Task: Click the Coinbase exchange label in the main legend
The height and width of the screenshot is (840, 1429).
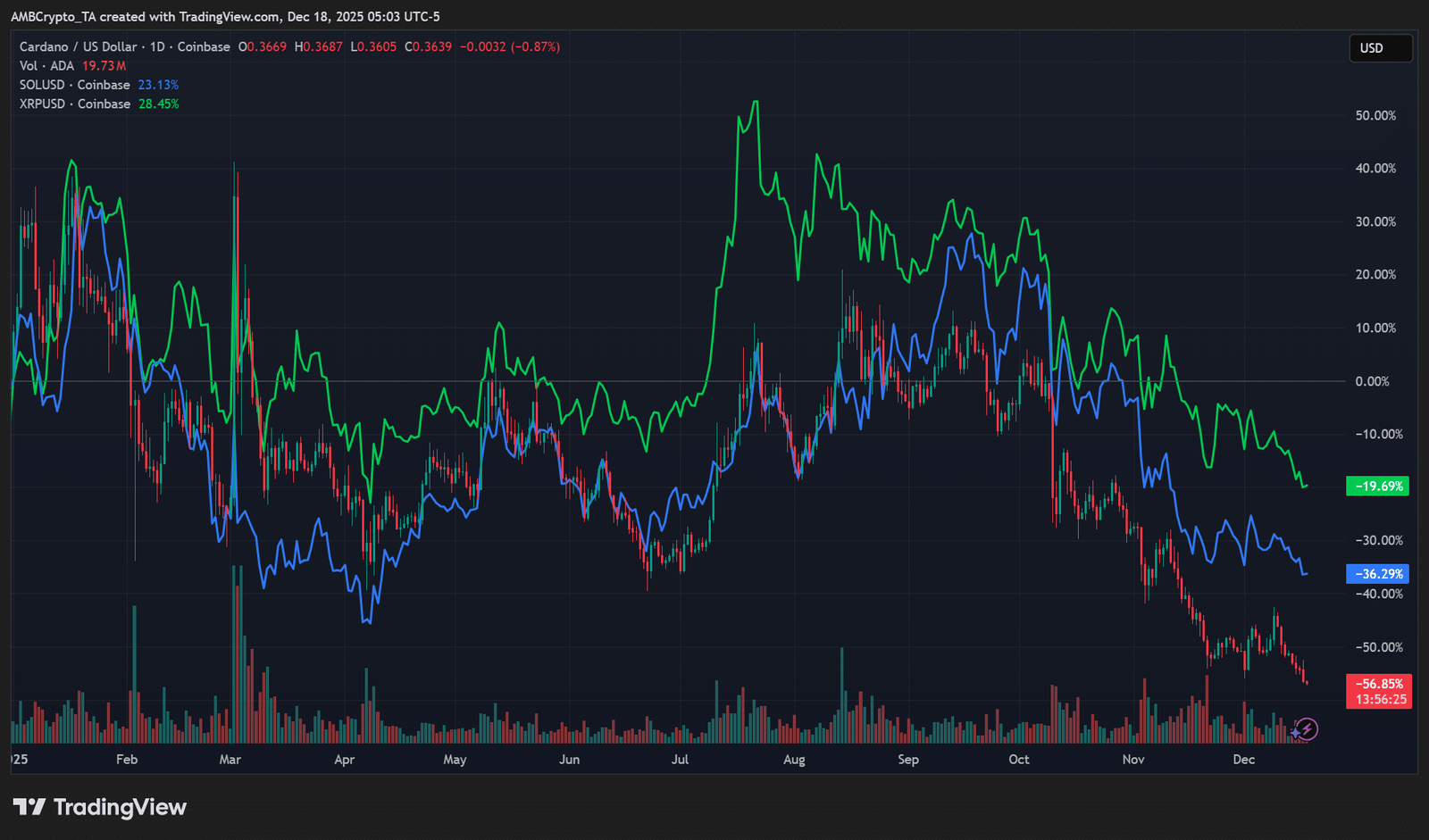Action: pos(204,46)
